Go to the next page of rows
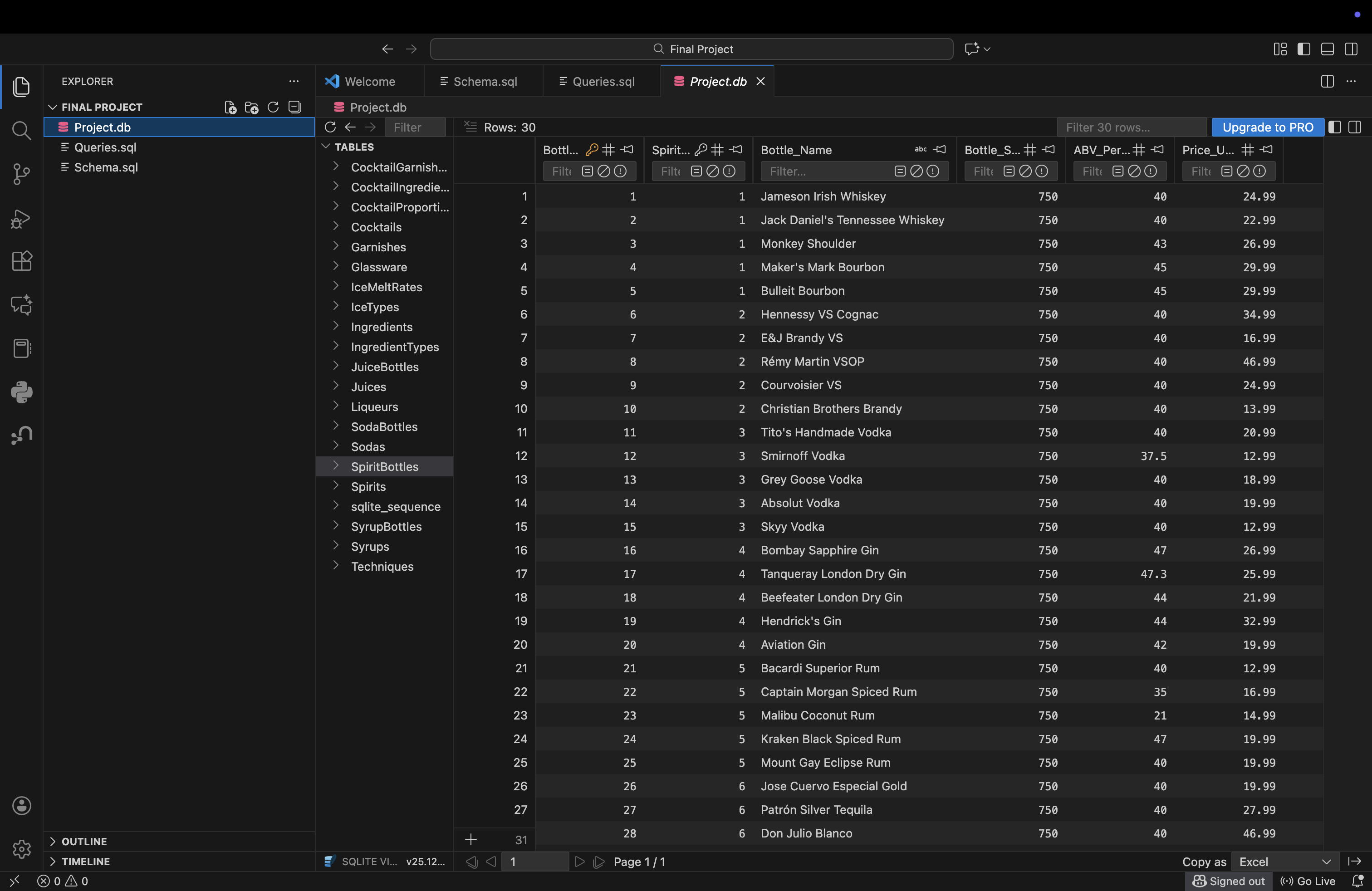This screenshot has height=891, width=1372. [579, 862]
